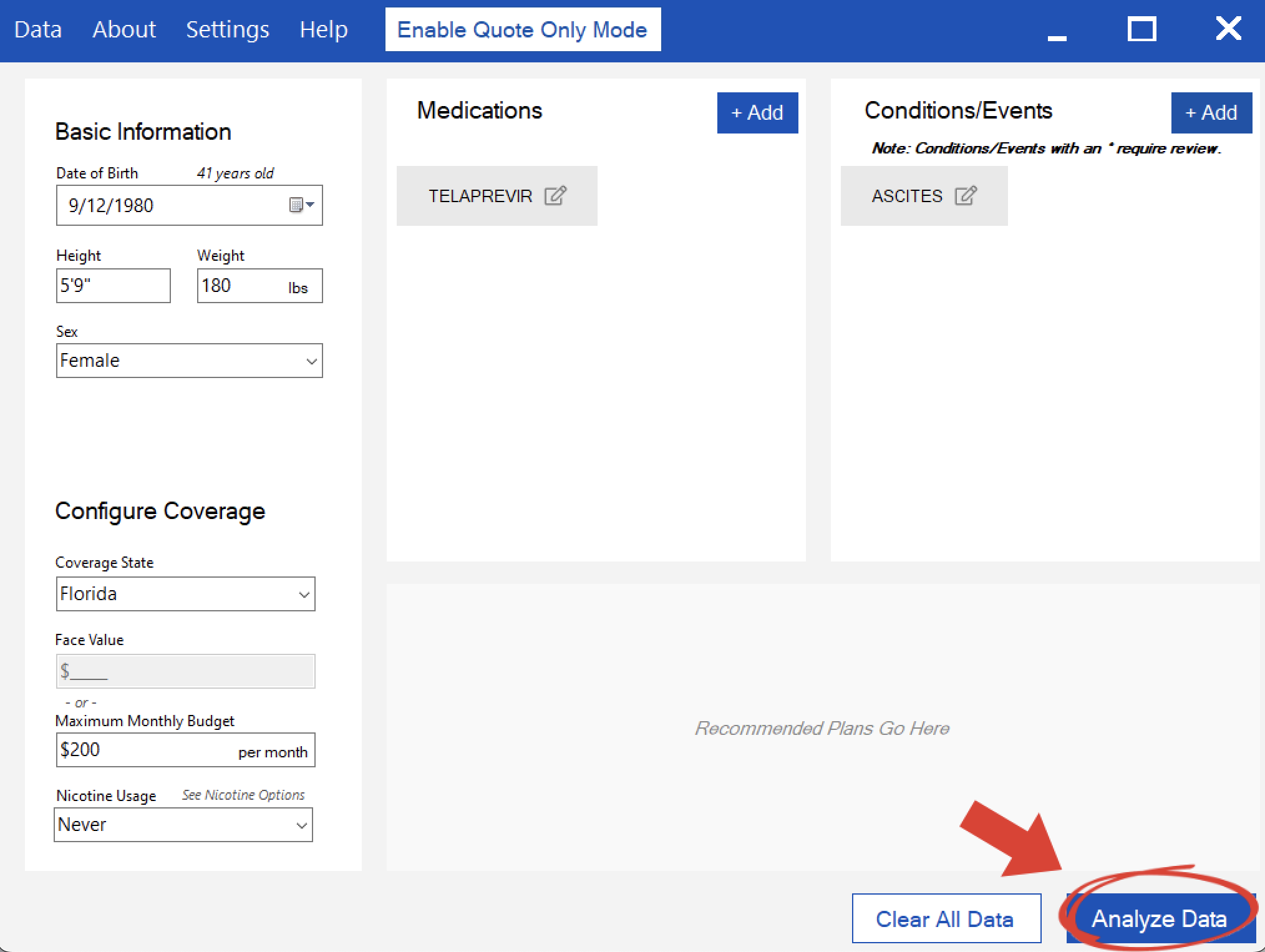Viewport: 1265px width, 952px height.
Task: Open the Help menu
Action: click(x=323, y=29)
